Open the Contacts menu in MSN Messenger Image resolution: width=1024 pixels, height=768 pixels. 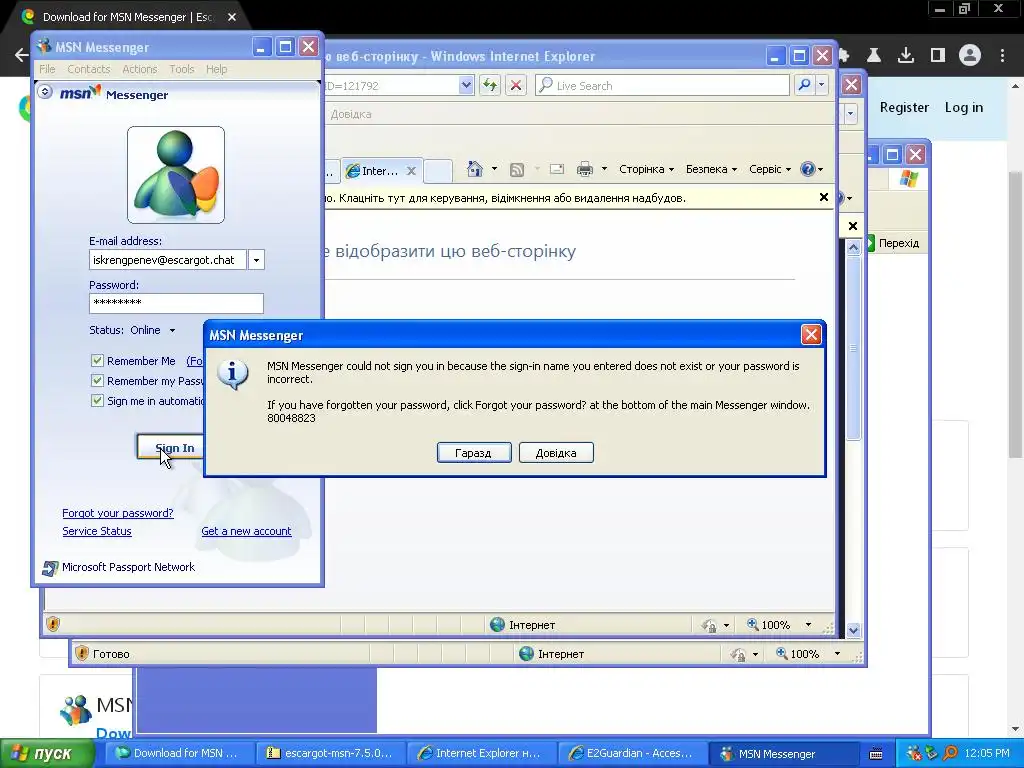coord(89,69)
